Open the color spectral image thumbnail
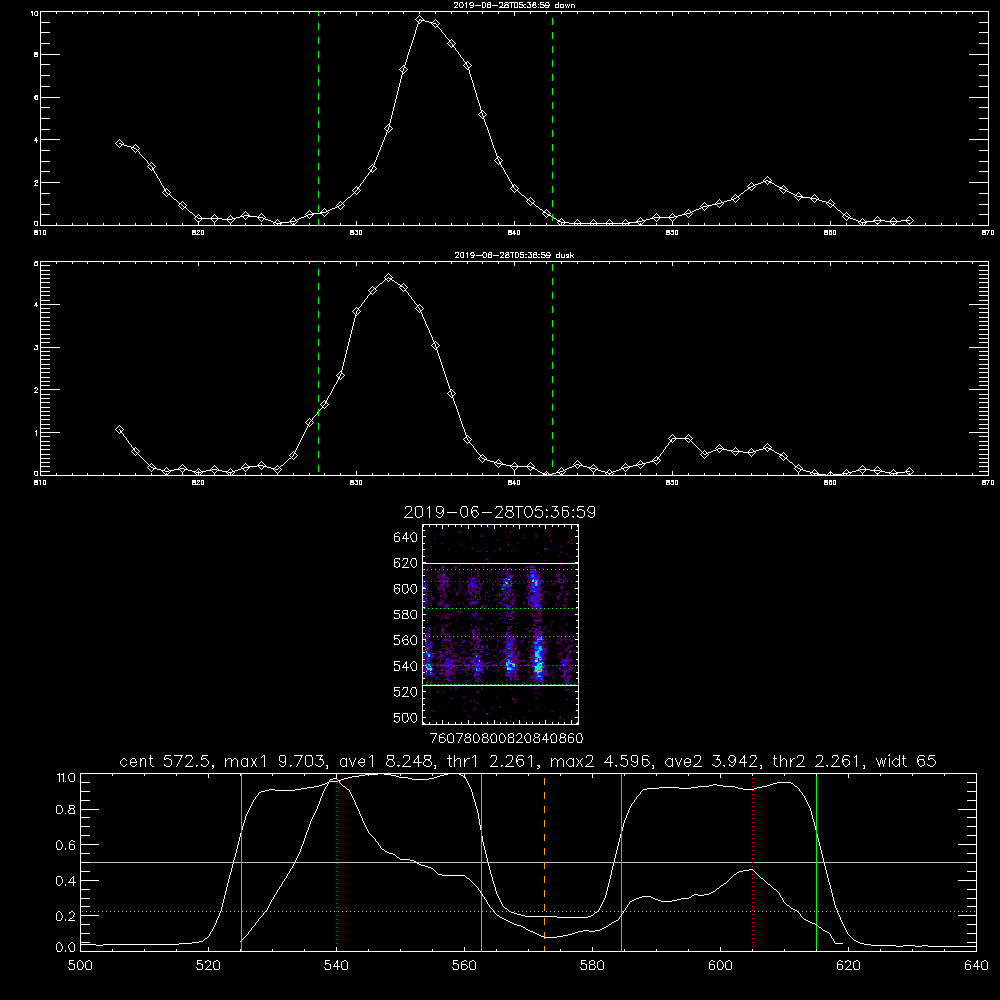Screen dimensions: 1000x1000 (x=500, y=624)
